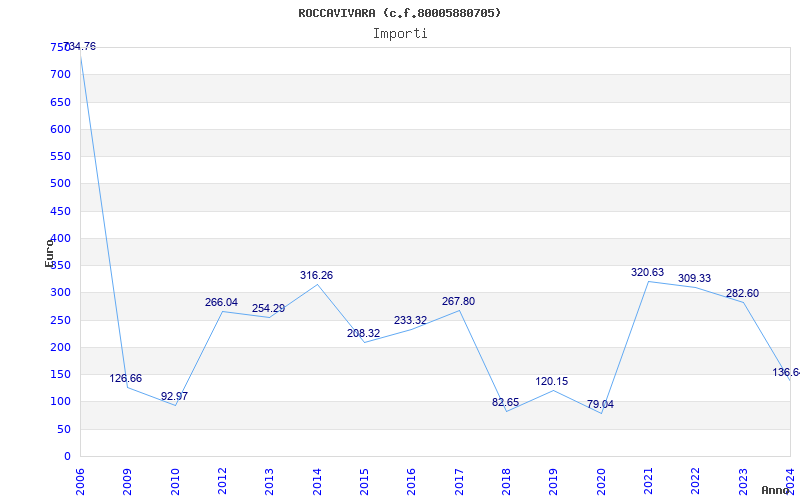This screenshot has width=800, height=500.
Task: Click the 316.26 data label for 2014
Action: (316, 276)
